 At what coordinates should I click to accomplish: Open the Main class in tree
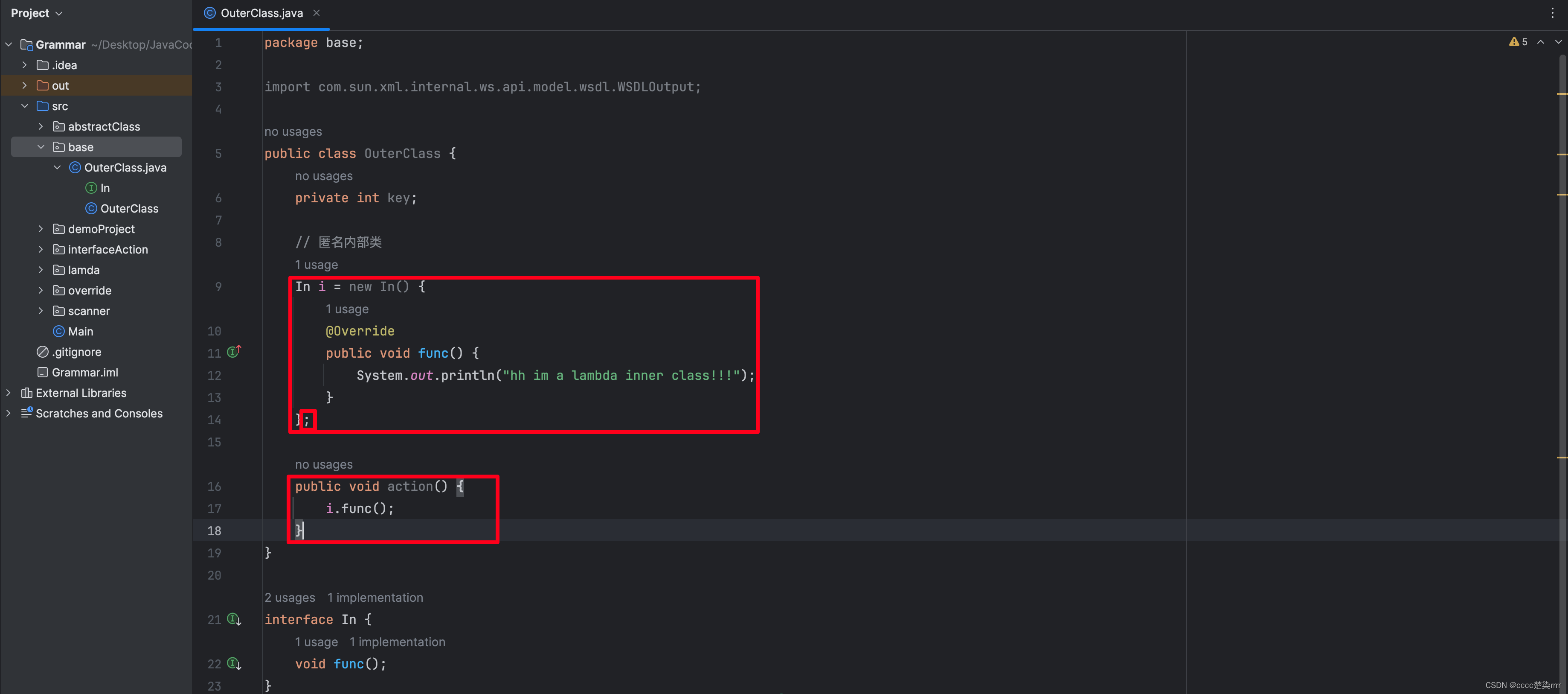(80, 332)
